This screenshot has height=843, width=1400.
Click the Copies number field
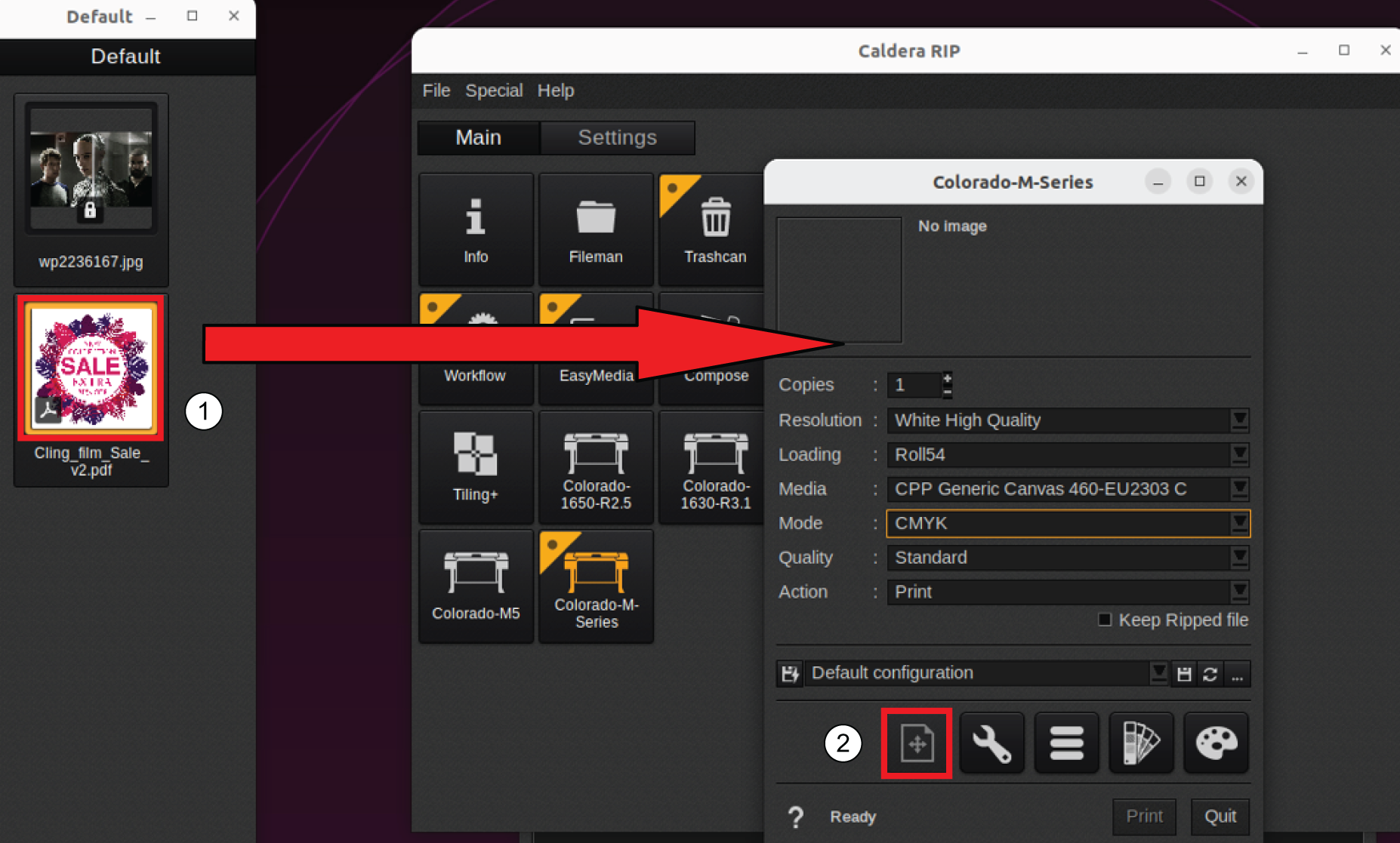click(914, 385)
